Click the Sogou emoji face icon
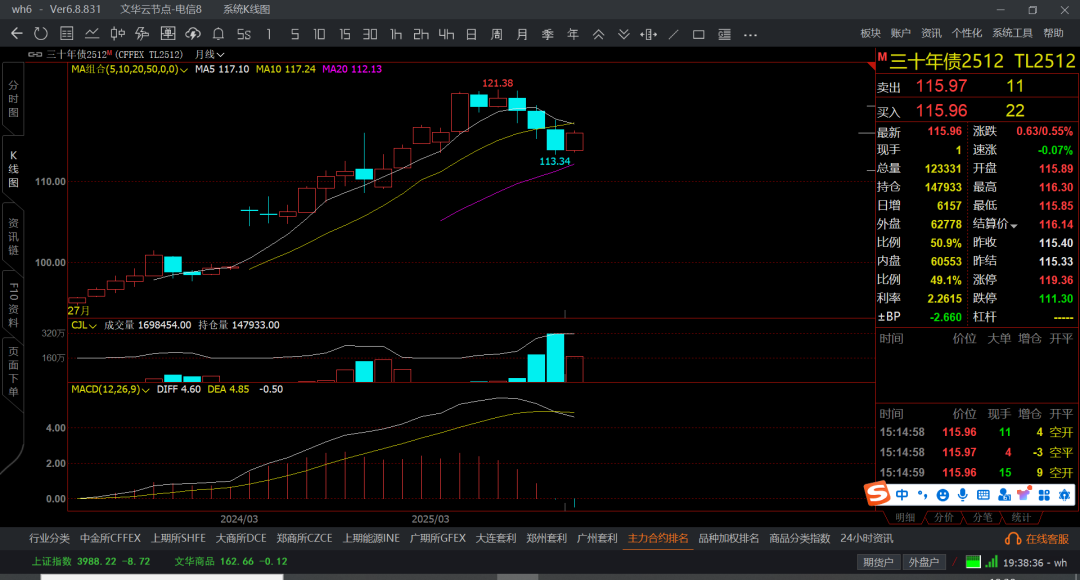The width and height of the screenshot is (1080, 580). 943,495
